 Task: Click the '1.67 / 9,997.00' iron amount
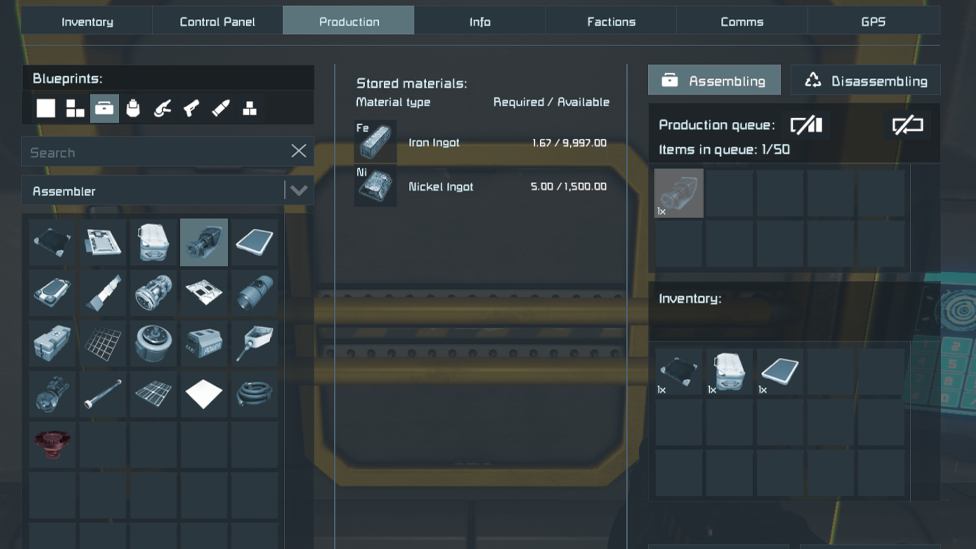tap(569, 143)
